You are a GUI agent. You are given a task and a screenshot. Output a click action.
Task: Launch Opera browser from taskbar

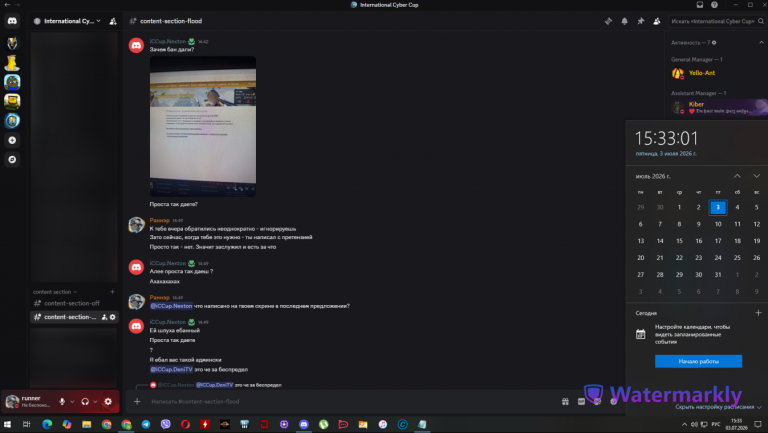[x=185, y=424]
